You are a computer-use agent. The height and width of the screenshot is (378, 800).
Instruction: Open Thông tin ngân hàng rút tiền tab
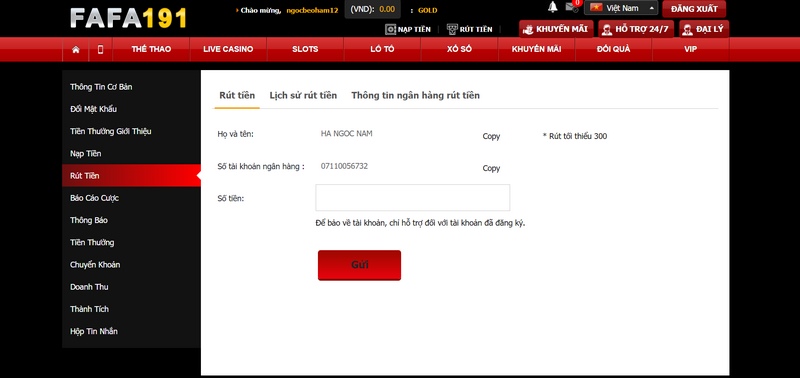click(x=415, y=95)
